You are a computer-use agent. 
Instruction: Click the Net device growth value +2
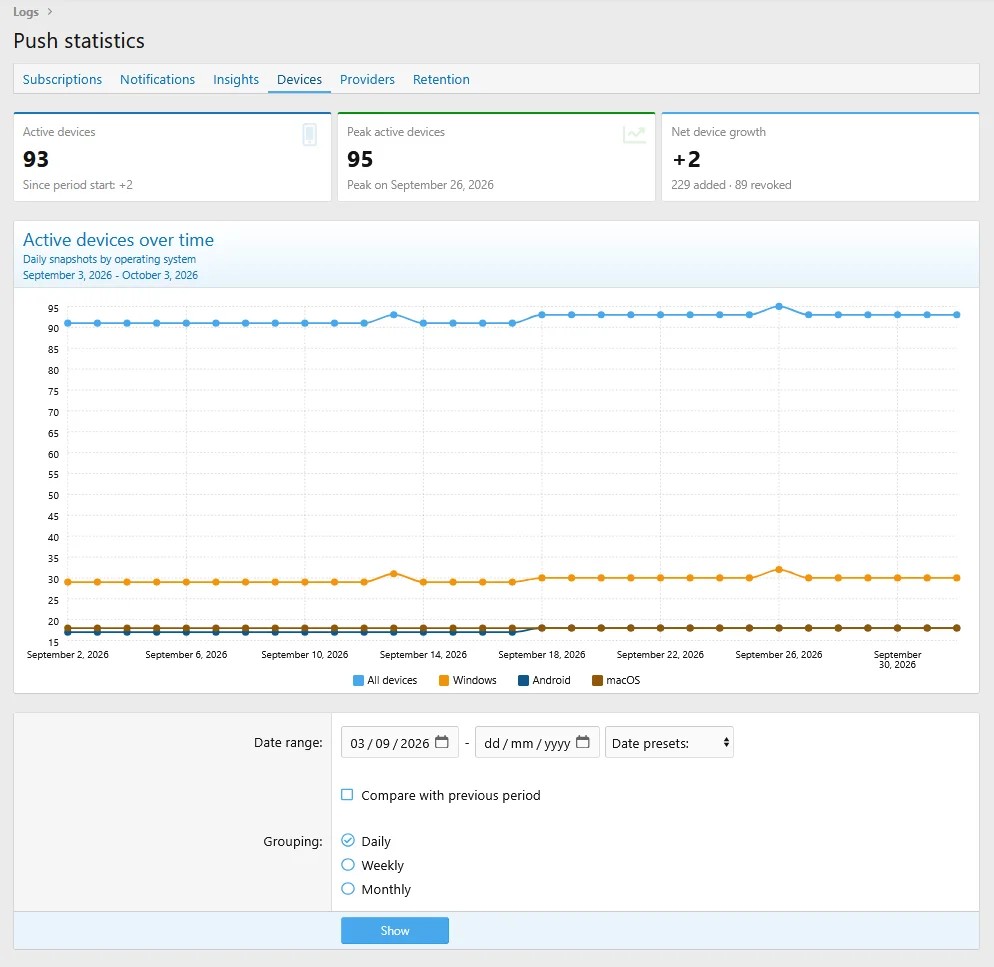pos(687,159)
